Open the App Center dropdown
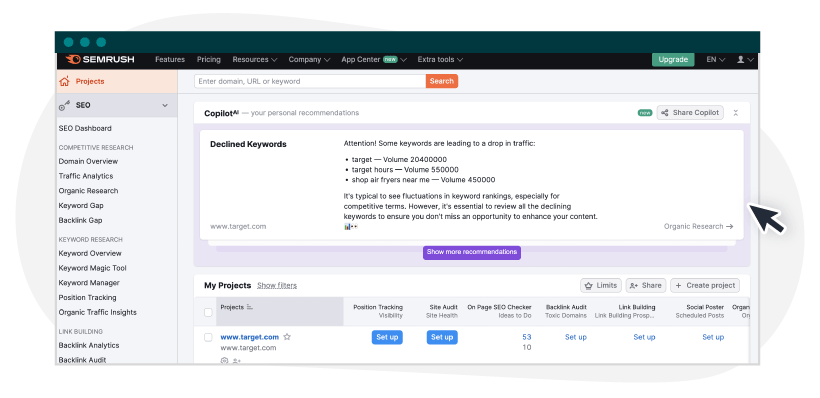 click(374, 60)
